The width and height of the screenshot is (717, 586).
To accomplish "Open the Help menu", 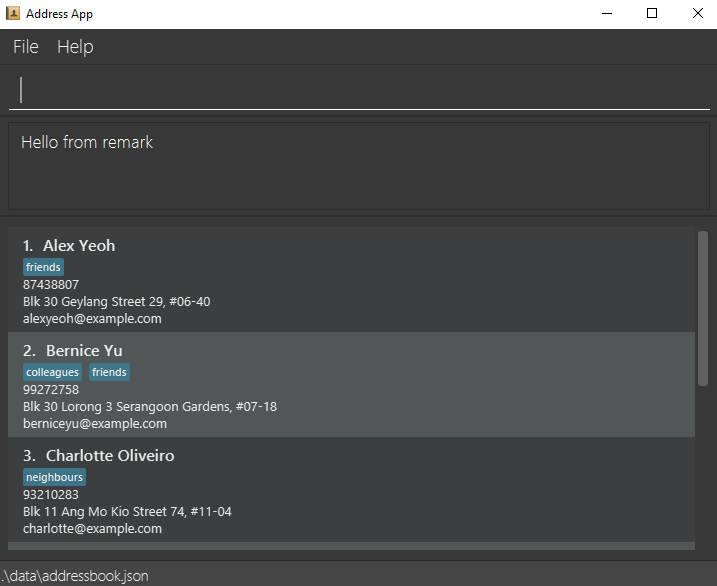I will point(75,47).
